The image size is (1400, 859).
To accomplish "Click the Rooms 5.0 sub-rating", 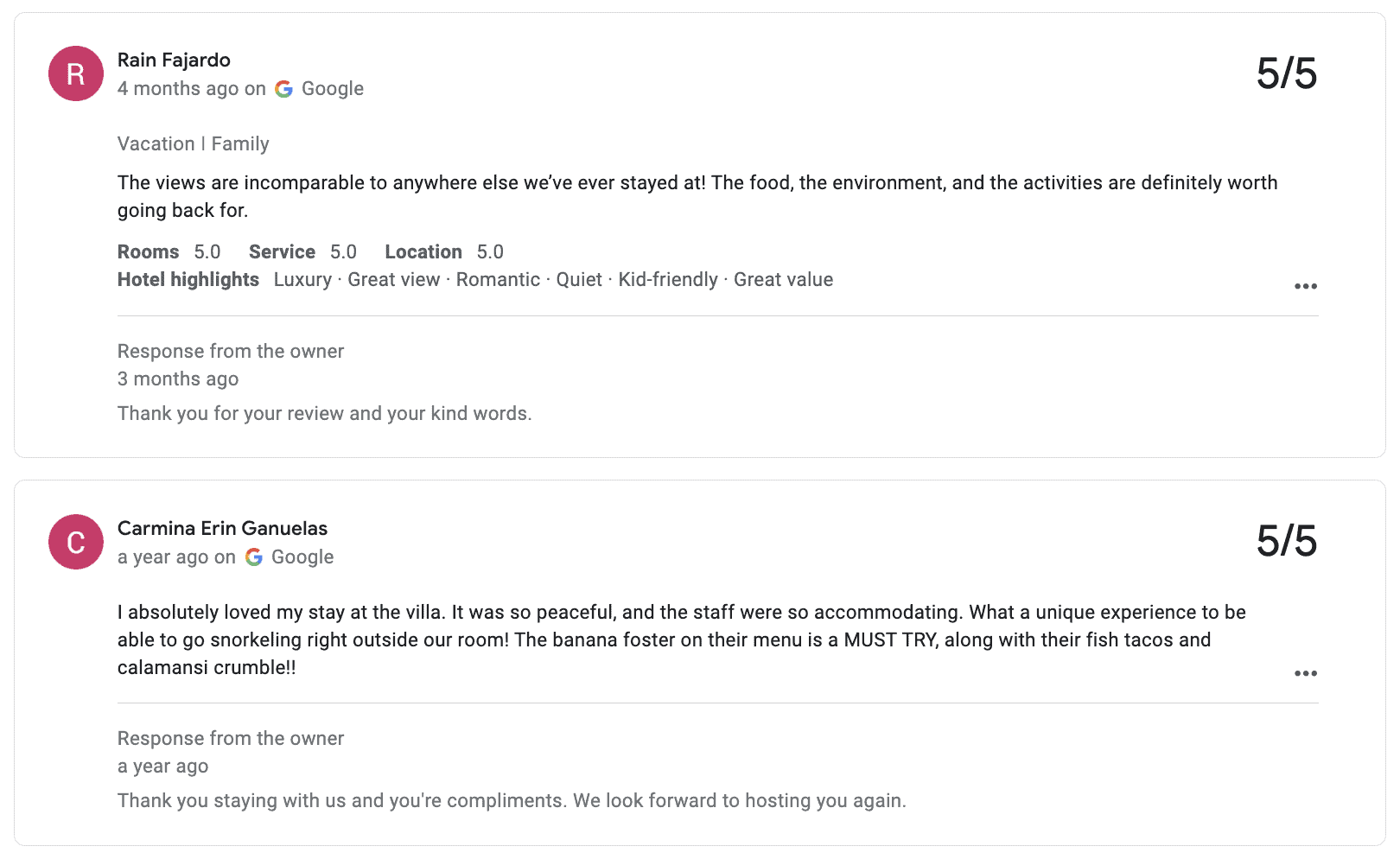I will (169, 251).
